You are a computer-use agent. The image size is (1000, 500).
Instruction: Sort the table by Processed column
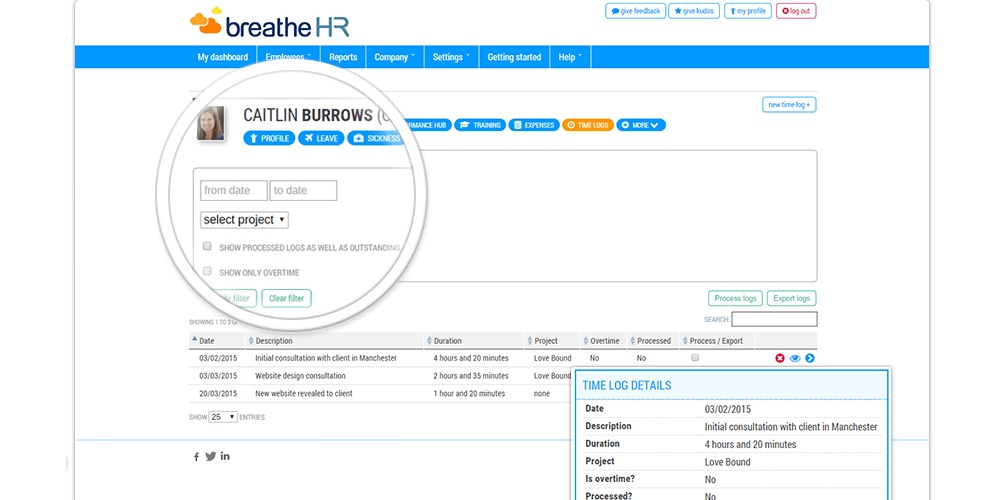654,341
